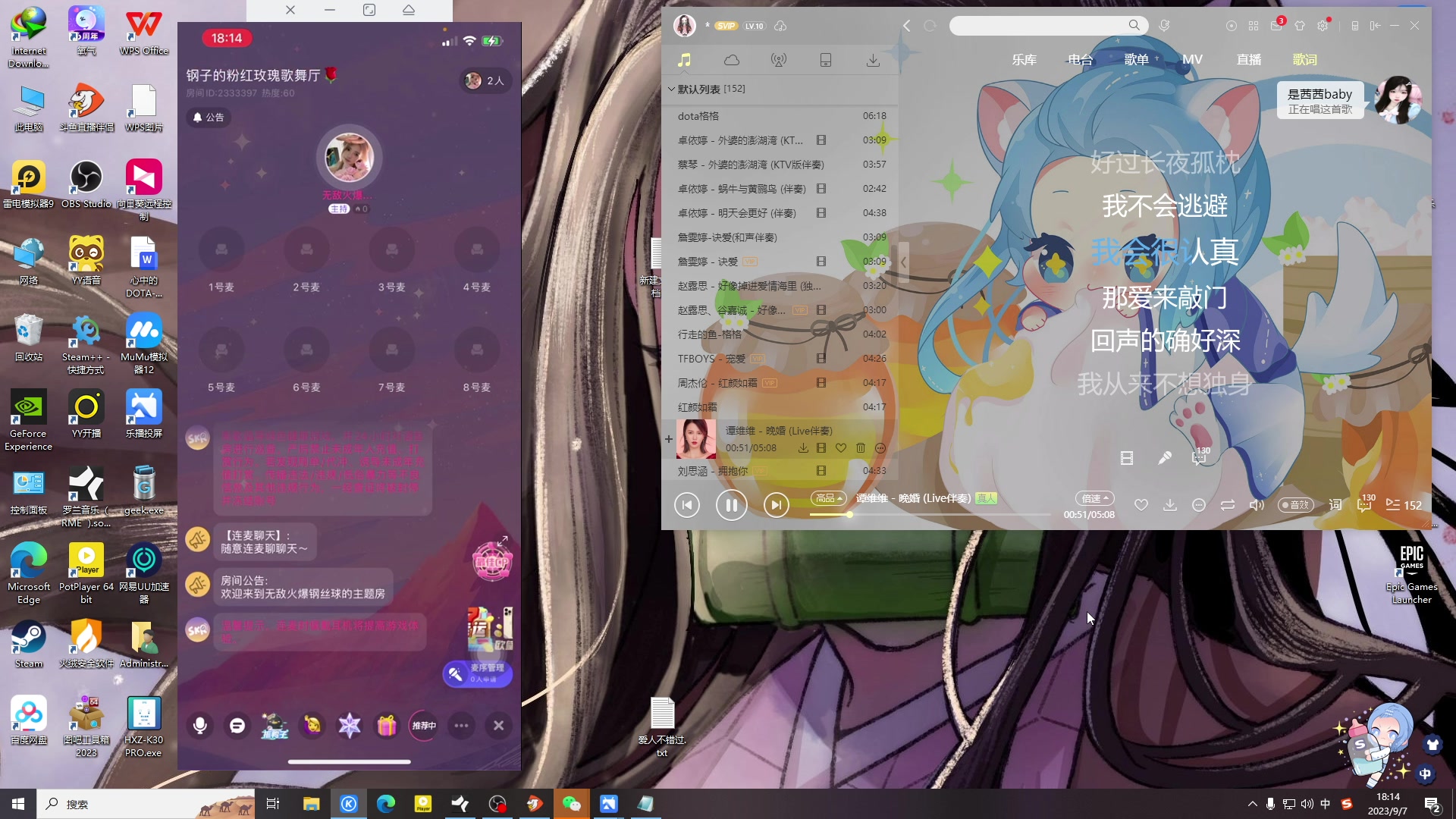Open the MV film icon below lyrics
1456x819 pixels.
point(1127,458)
